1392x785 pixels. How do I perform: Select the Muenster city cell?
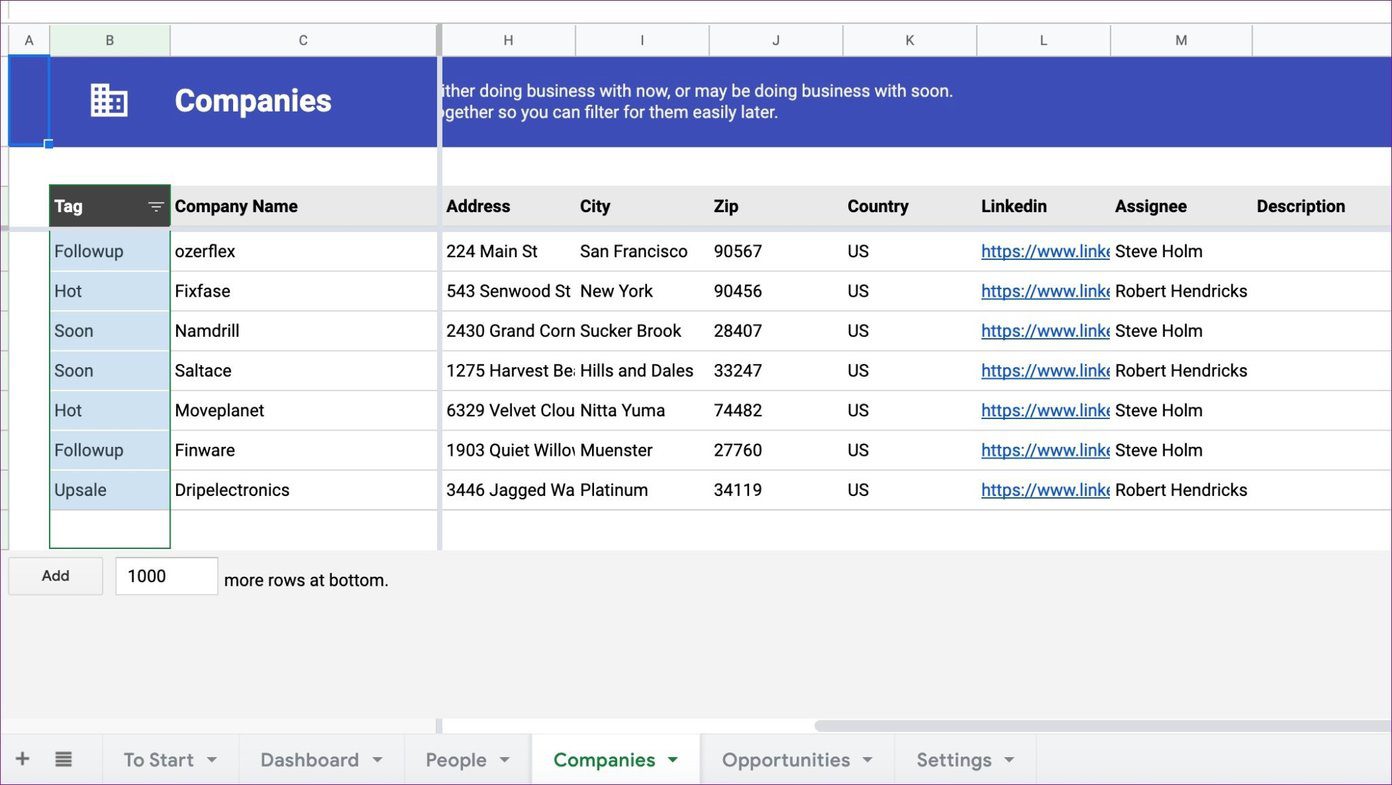coord(642,451)
